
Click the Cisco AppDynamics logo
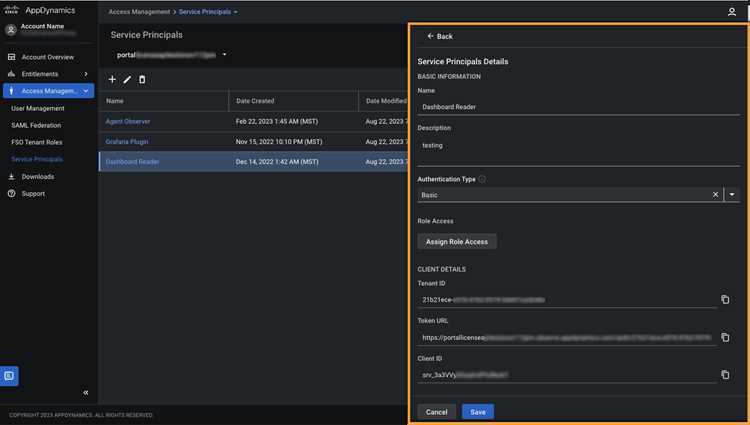click(x=39, y=10)
